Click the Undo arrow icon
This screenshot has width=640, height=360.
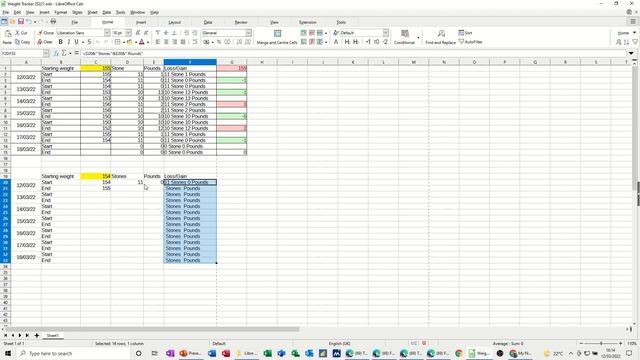(29, 22)
